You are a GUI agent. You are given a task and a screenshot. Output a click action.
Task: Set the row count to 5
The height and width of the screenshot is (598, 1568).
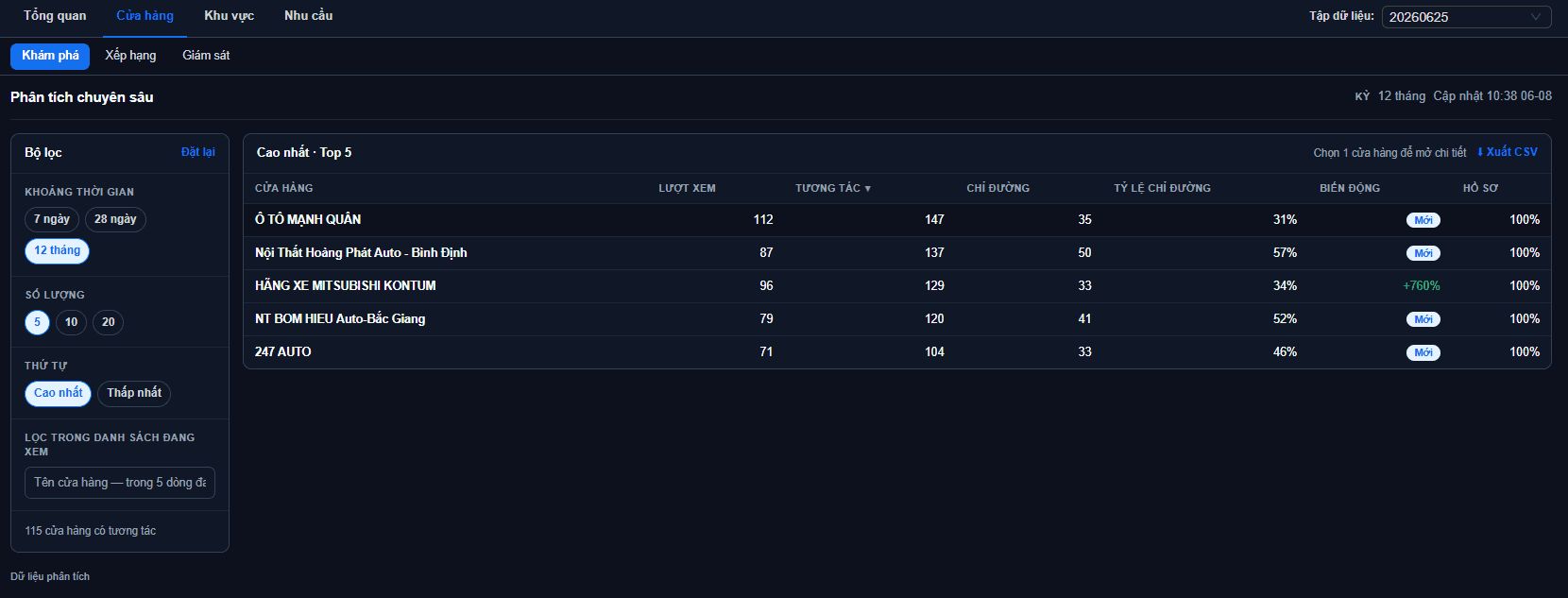(37, 322)
